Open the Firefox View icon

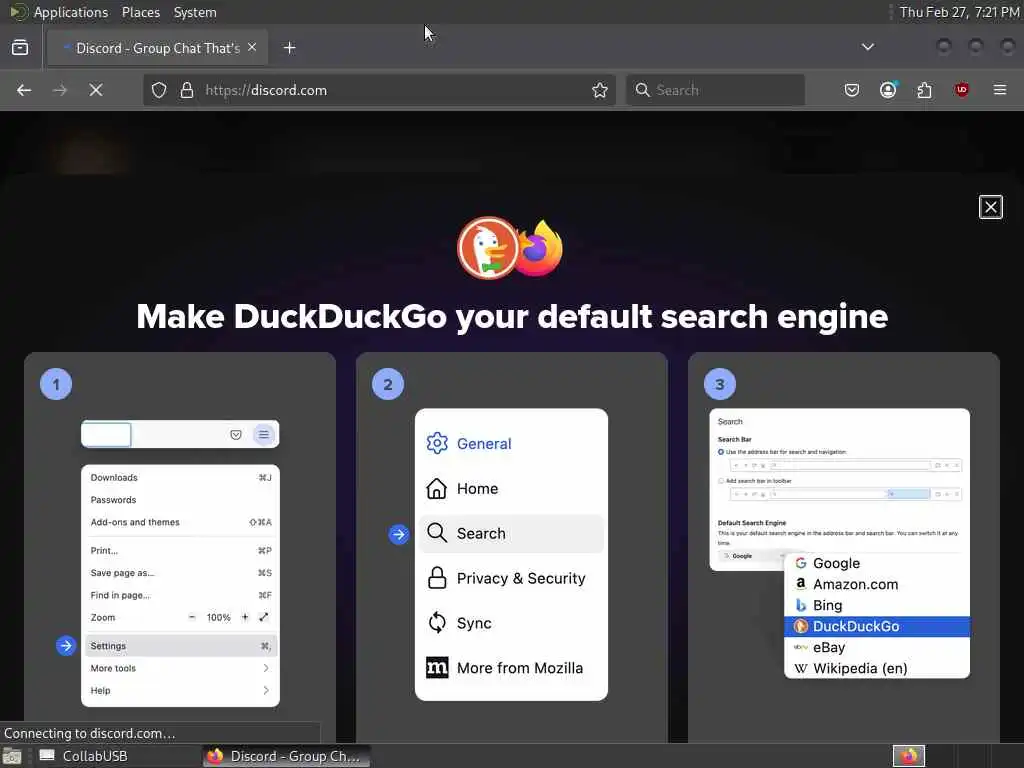[x=20, y=47]
